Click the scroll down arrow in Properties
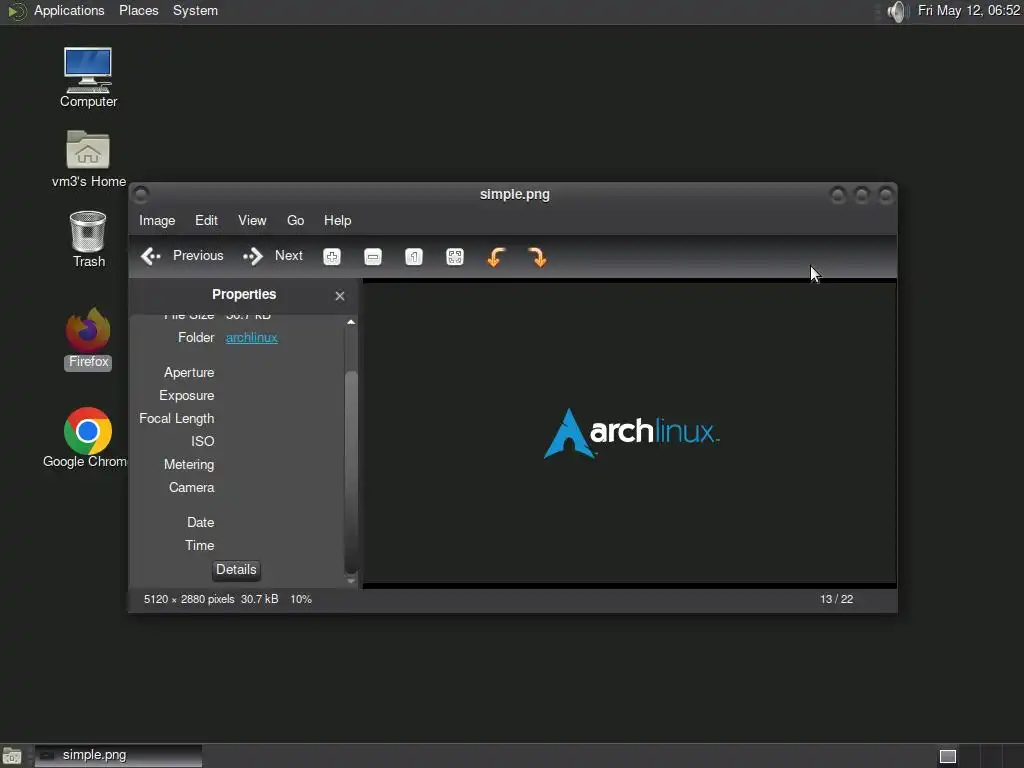1024x768 pixels. [x=351, y=581]
